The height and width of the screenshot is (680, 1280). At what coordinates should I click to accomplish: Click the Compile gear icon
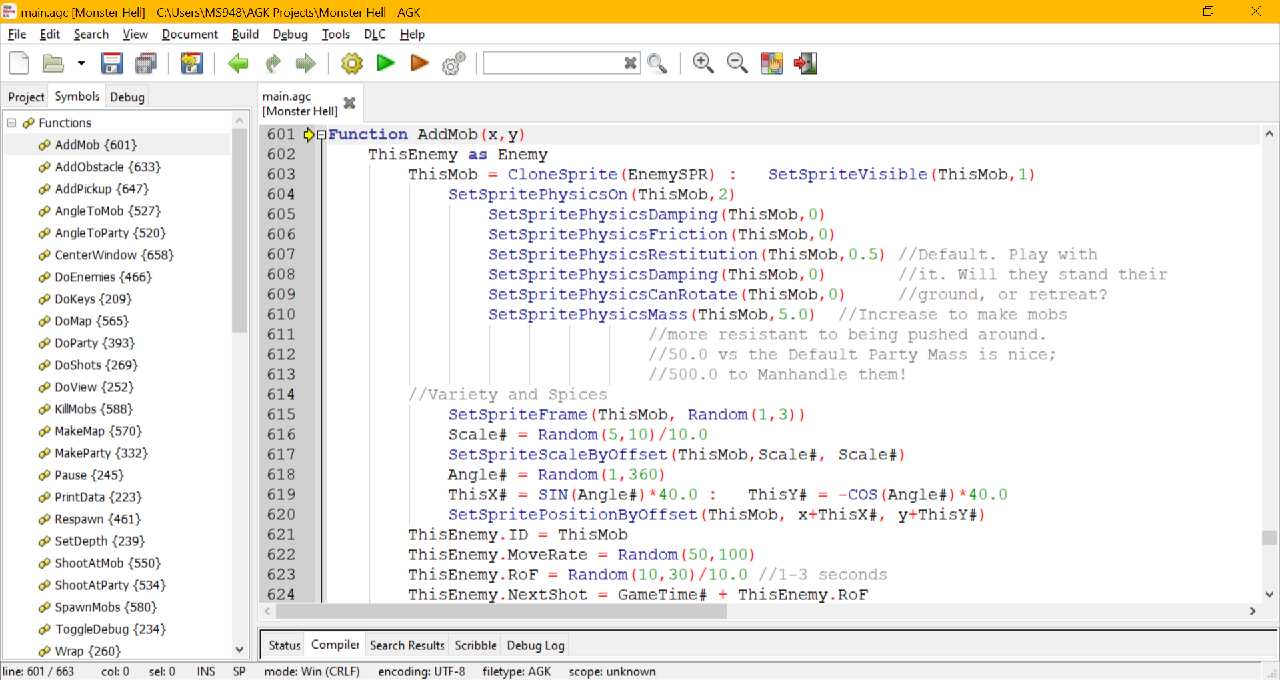[x=351, y=63]
